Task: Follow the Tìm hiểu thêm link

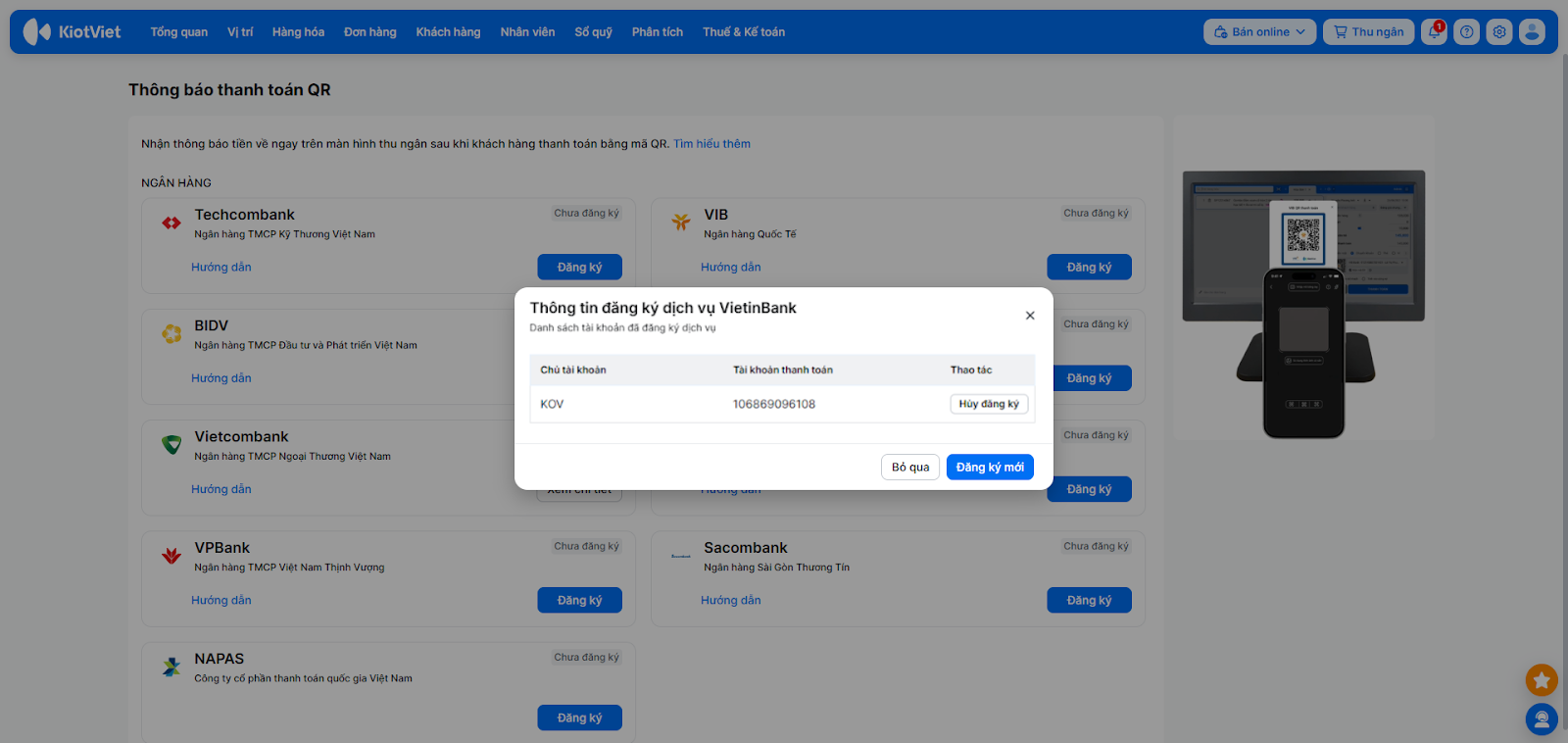Action: (711, 144)
